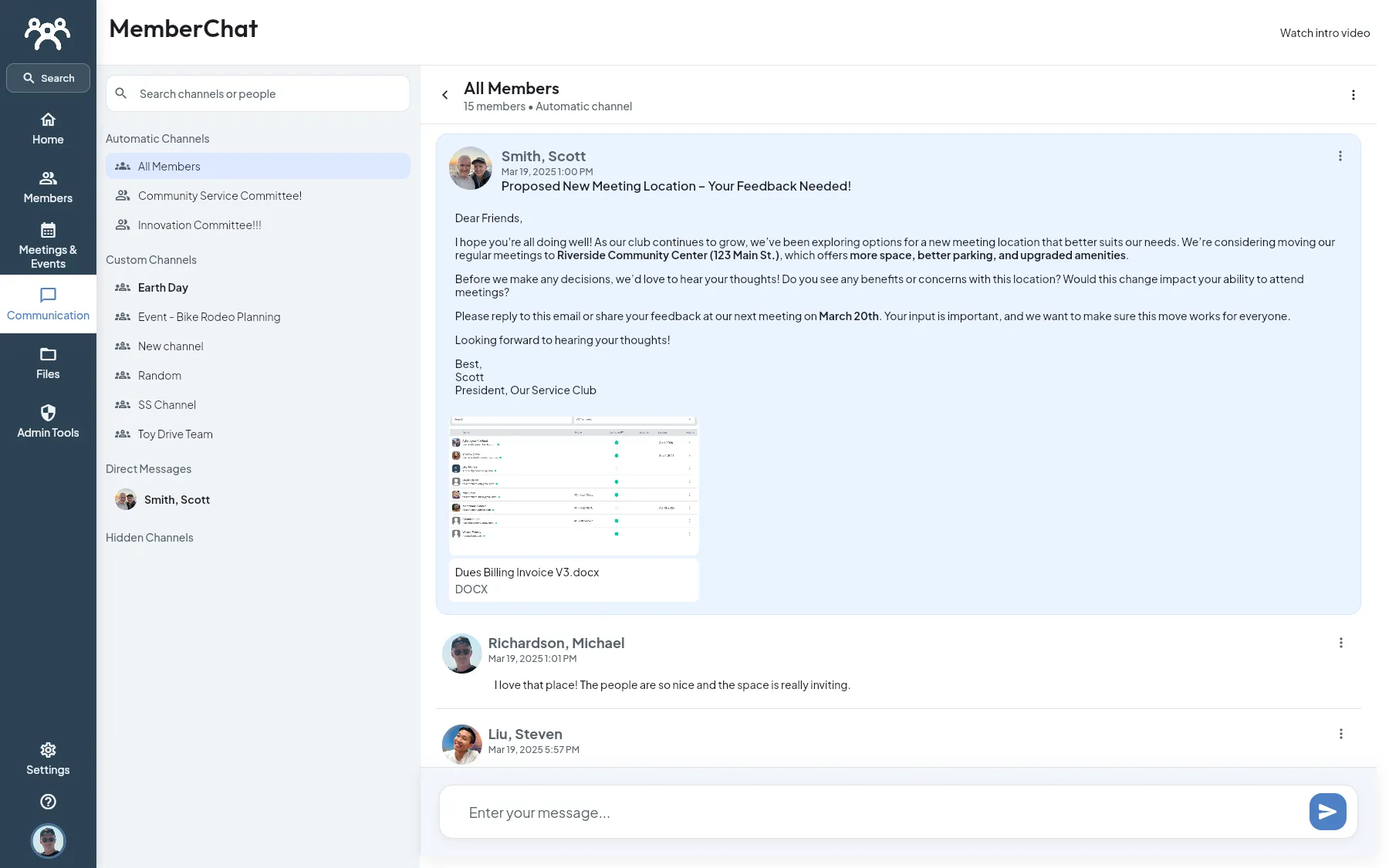Select the Earth Day channel
1389x868 pixels.
click(258, 288)
